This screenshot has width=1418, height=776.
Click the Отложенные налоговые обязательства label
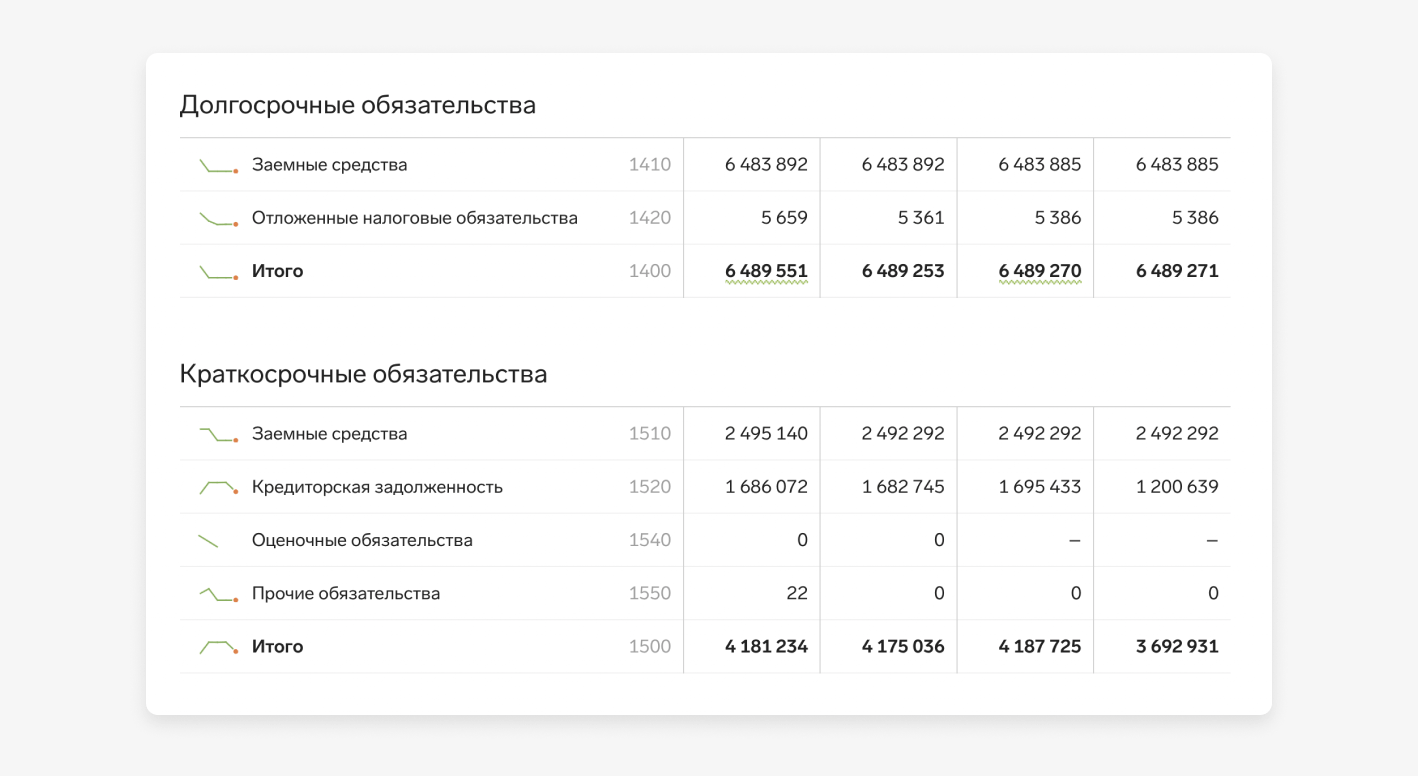(414, 218)
